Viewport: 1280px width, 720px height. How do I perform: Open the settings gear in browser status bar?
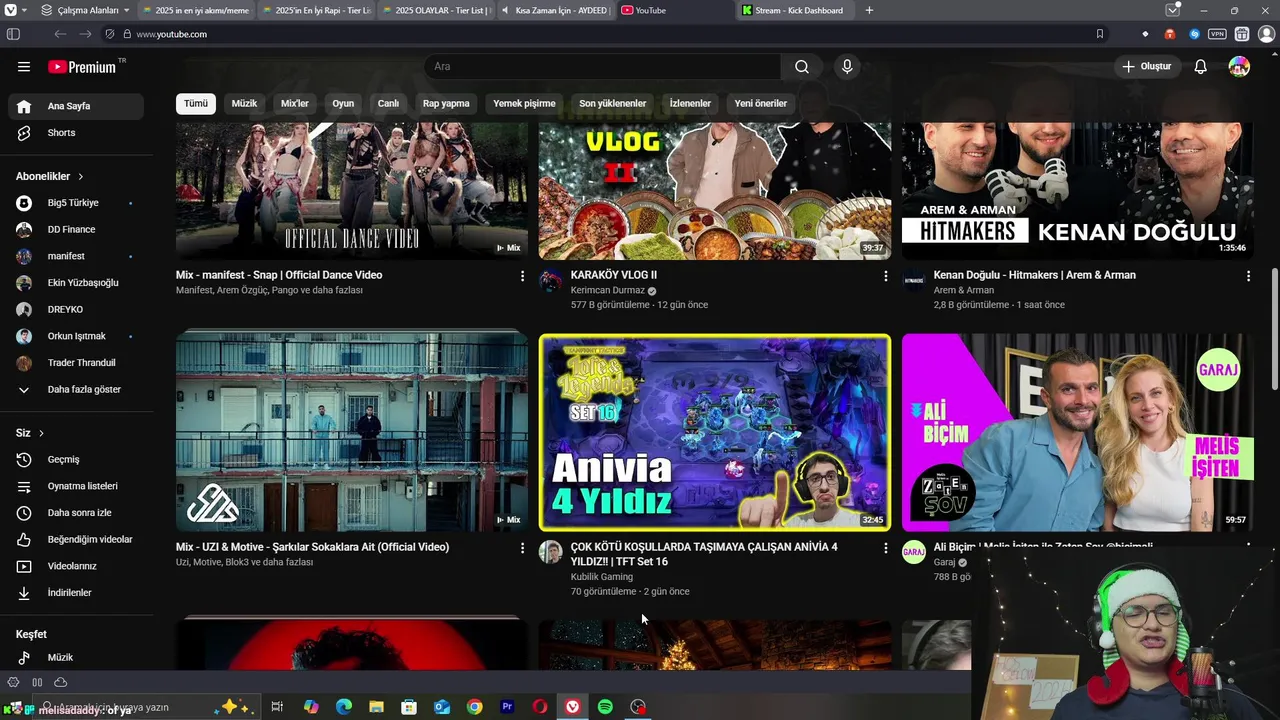tap(13, 682)
